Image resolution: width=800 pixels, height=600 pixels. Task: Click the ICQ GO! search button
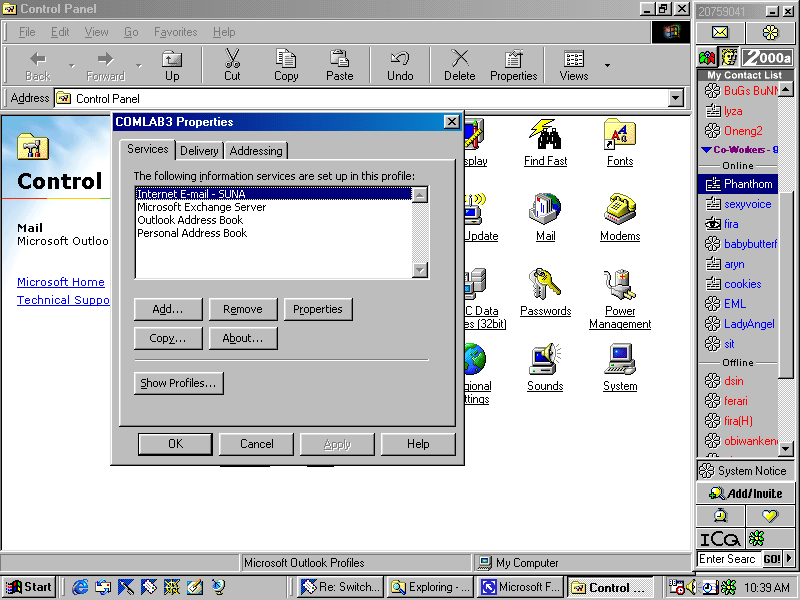point(771,559)
